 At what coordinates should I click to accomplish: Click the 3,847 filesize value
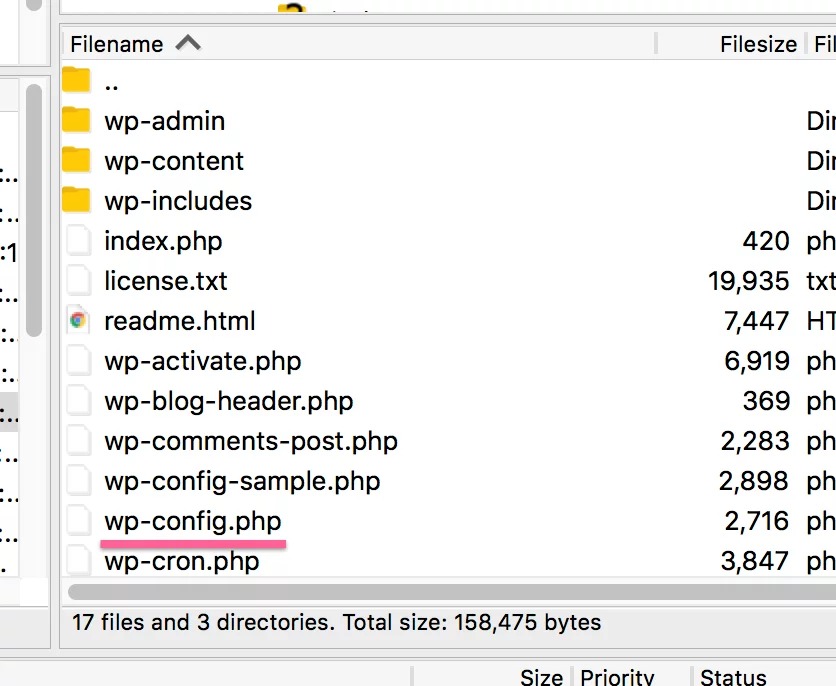[x=755, y=561]
